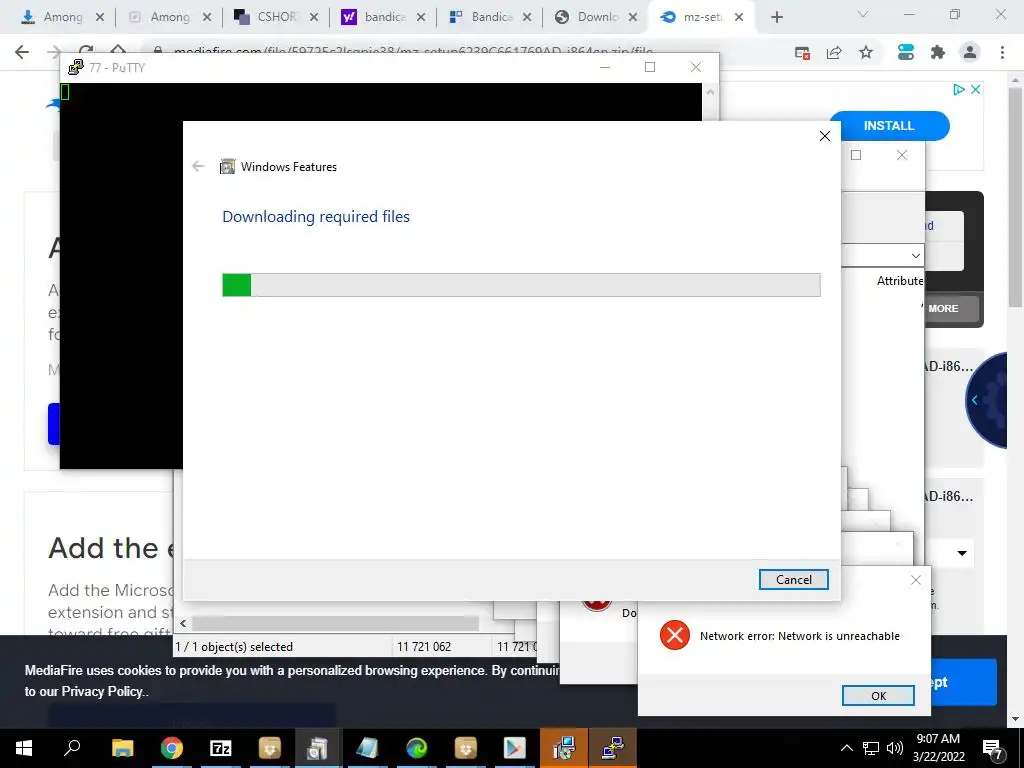Close the mz-set tab
The image size is (1024, 768).
pyautogui.click(x=739, y=18)
